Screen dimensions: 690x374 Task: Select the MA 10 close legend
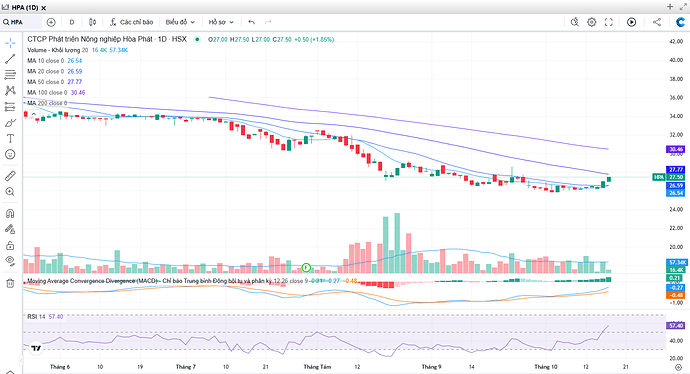tap(46, 61)
